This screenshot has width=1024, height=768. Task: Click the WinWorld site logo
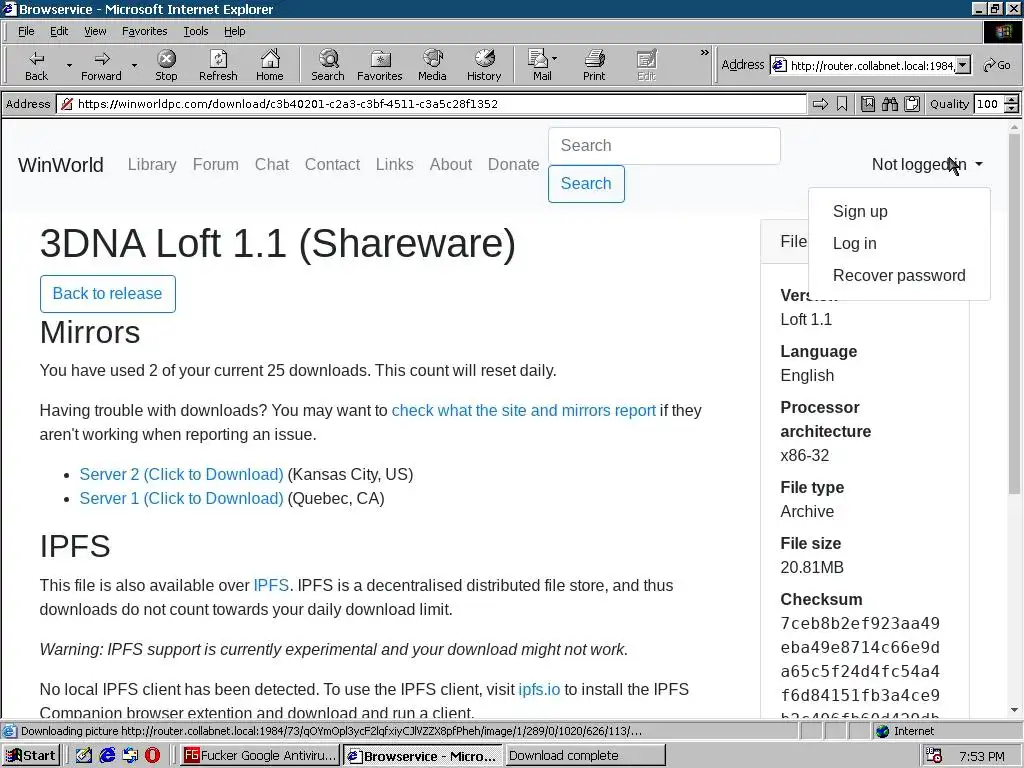point(61,165)
